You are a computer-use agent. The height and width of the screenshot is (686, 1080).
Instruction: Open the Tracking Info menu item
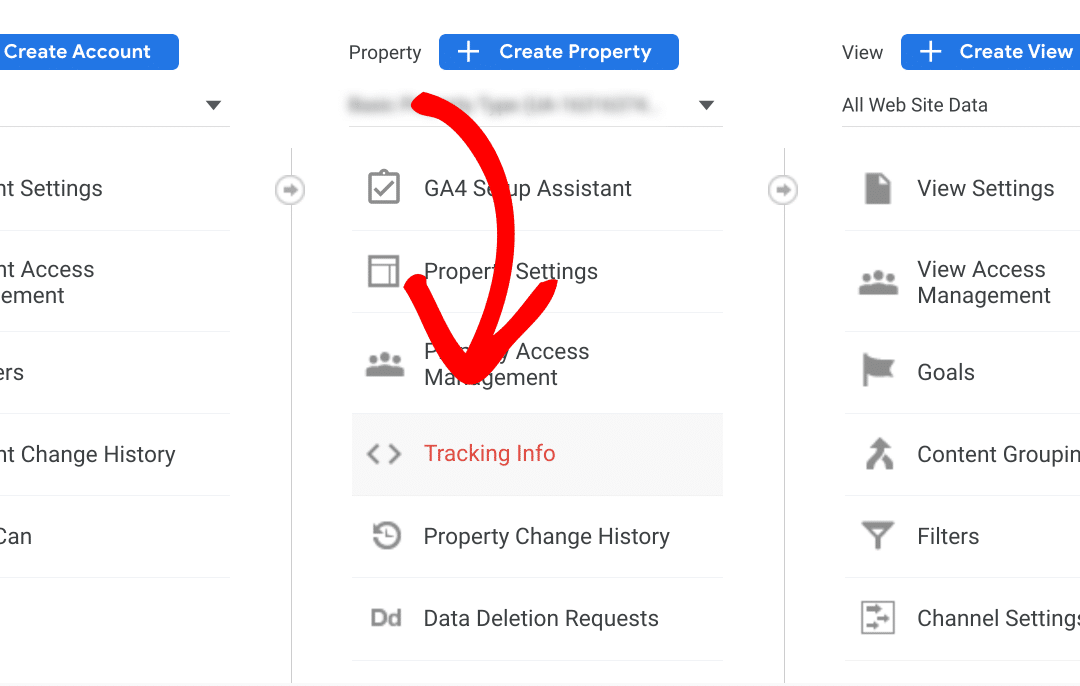tap(489, 454)
